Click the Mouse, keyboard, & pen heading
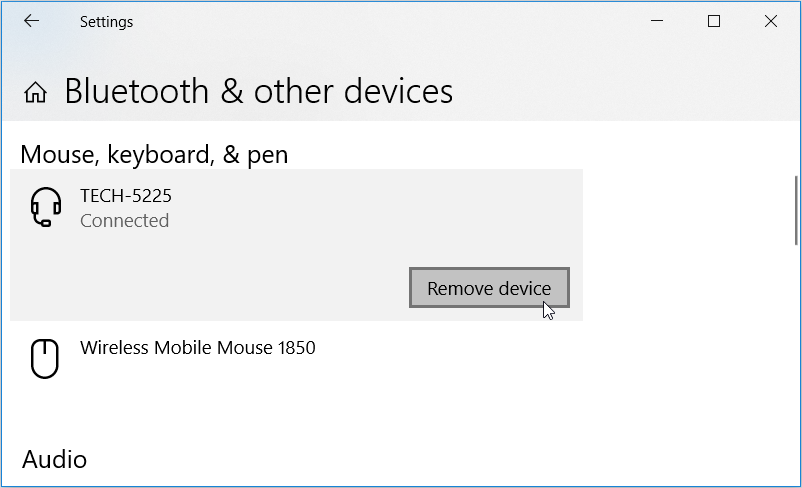Image resolution: width=802 pixels, height=488 pixels. 154,154
